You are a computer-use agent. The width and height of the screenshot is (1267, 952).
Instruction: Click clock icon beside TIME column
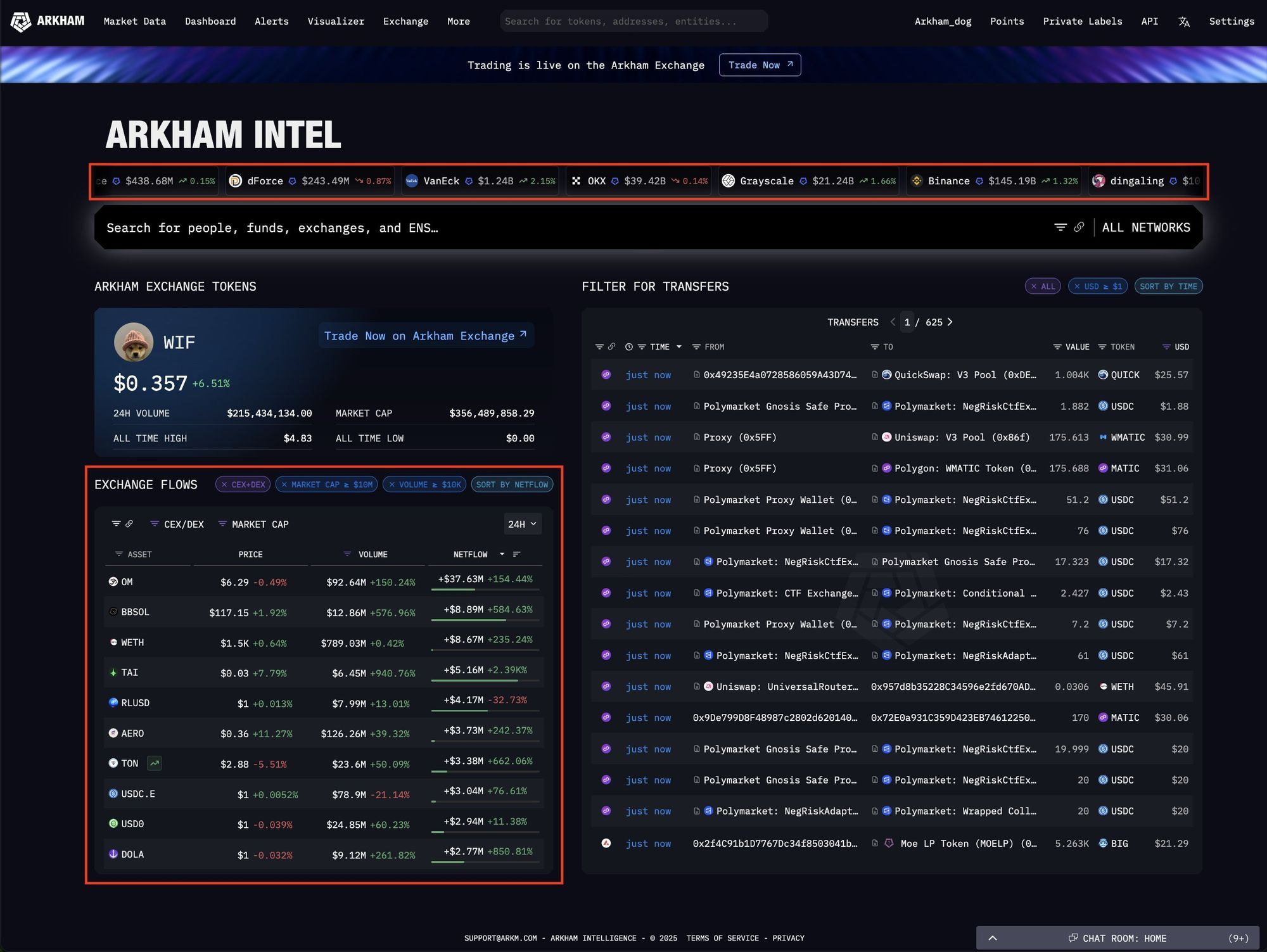pos(628,347)
